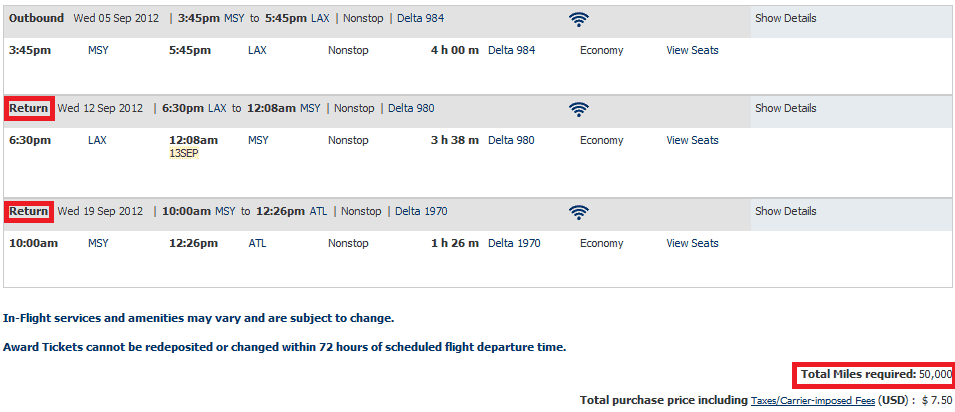Click Economy cabin on Delta 1970 row
This screenshot has height=412, width=955.
601,243
